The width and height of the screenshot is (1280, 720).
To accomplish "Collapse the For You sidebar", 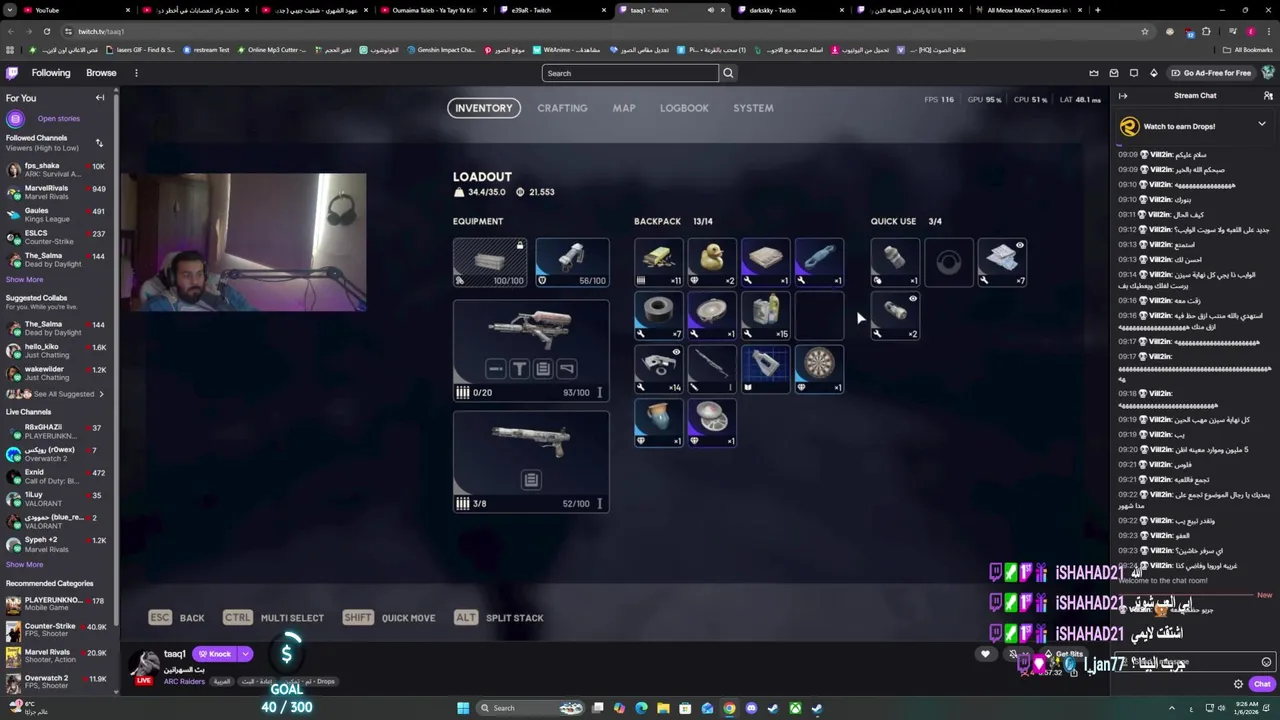I will 100,98.
